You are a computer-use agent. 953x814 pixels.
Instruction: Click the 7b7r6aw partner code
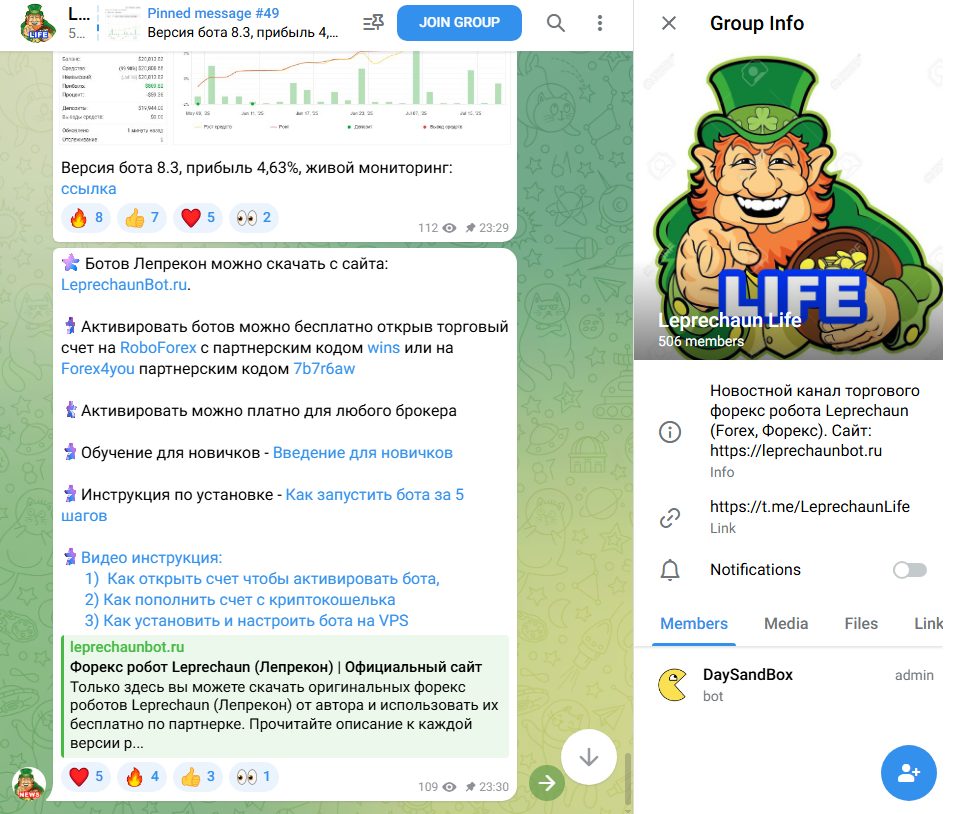[x=324, y=369]
